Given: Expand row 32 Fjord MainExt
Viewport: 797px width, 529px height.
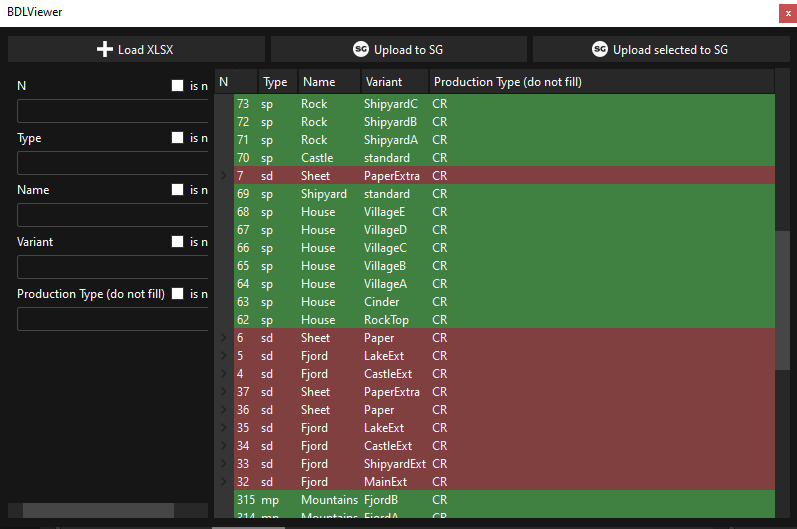Looking at the screenshot, I should [x=224, y=482].
